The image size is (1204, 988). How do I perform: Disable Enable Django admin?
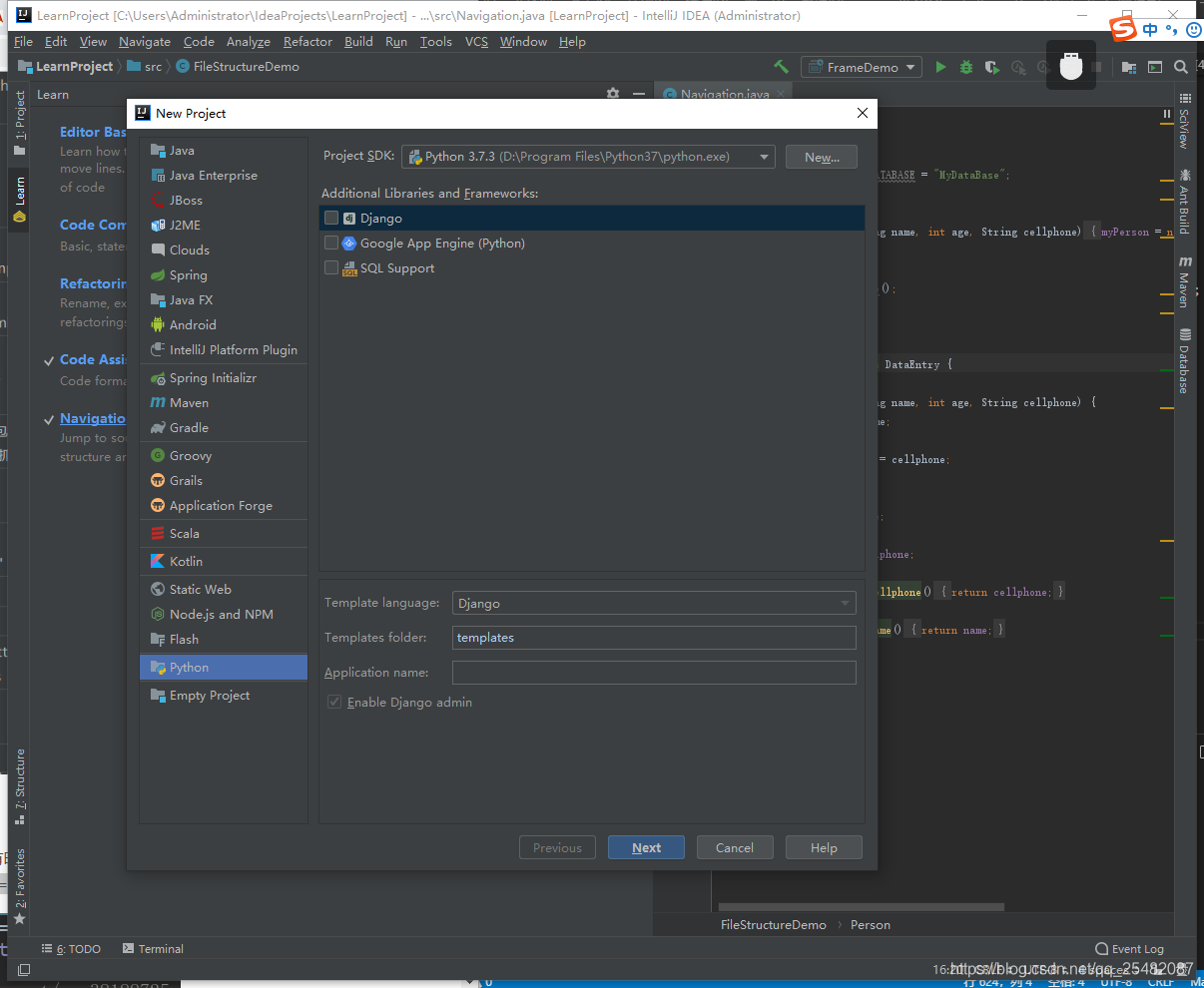(334, 702)
